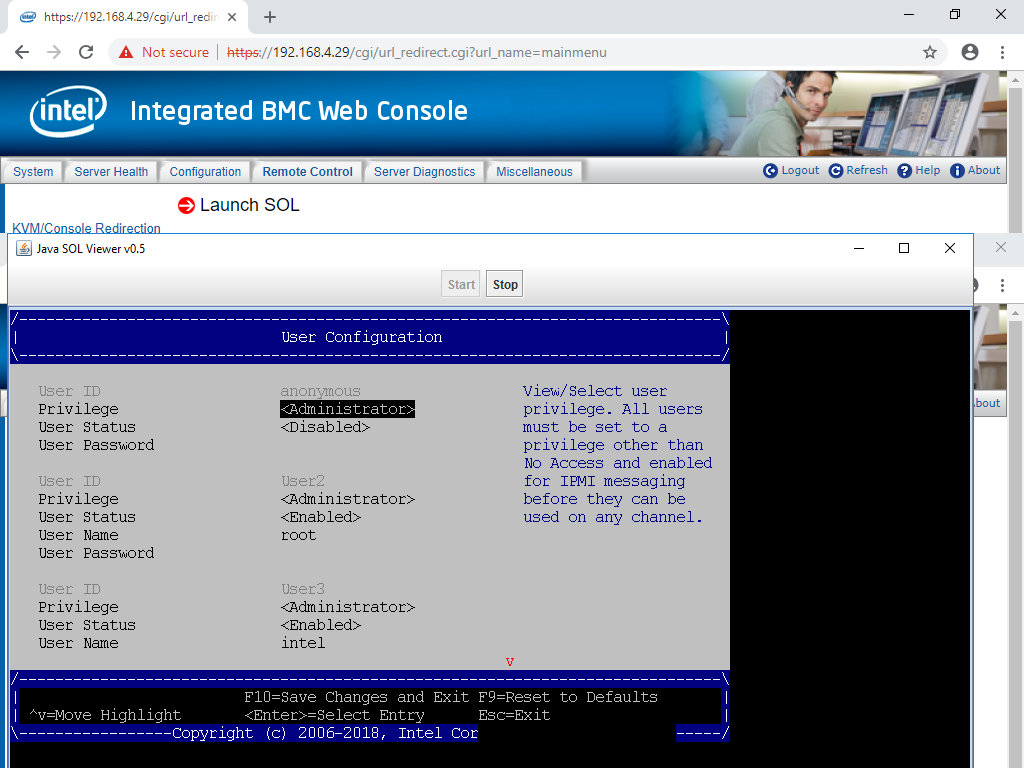Click the highlighted <Administrator> privilege value

click(x=347, y=409)
